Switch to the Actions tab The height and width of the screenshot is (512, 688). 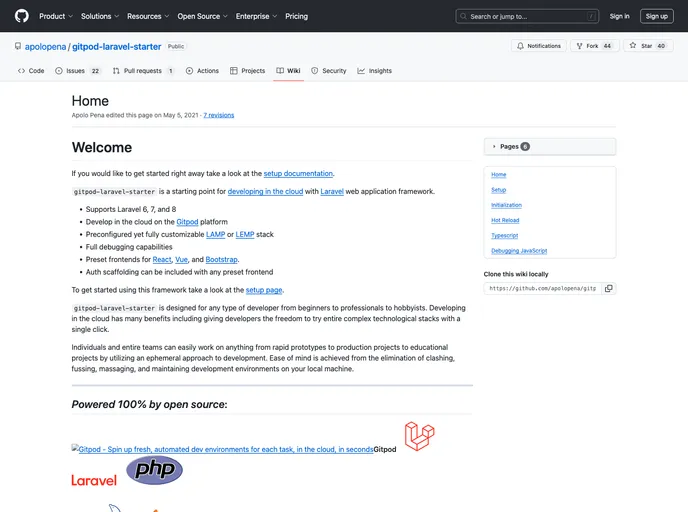(202, 71)
